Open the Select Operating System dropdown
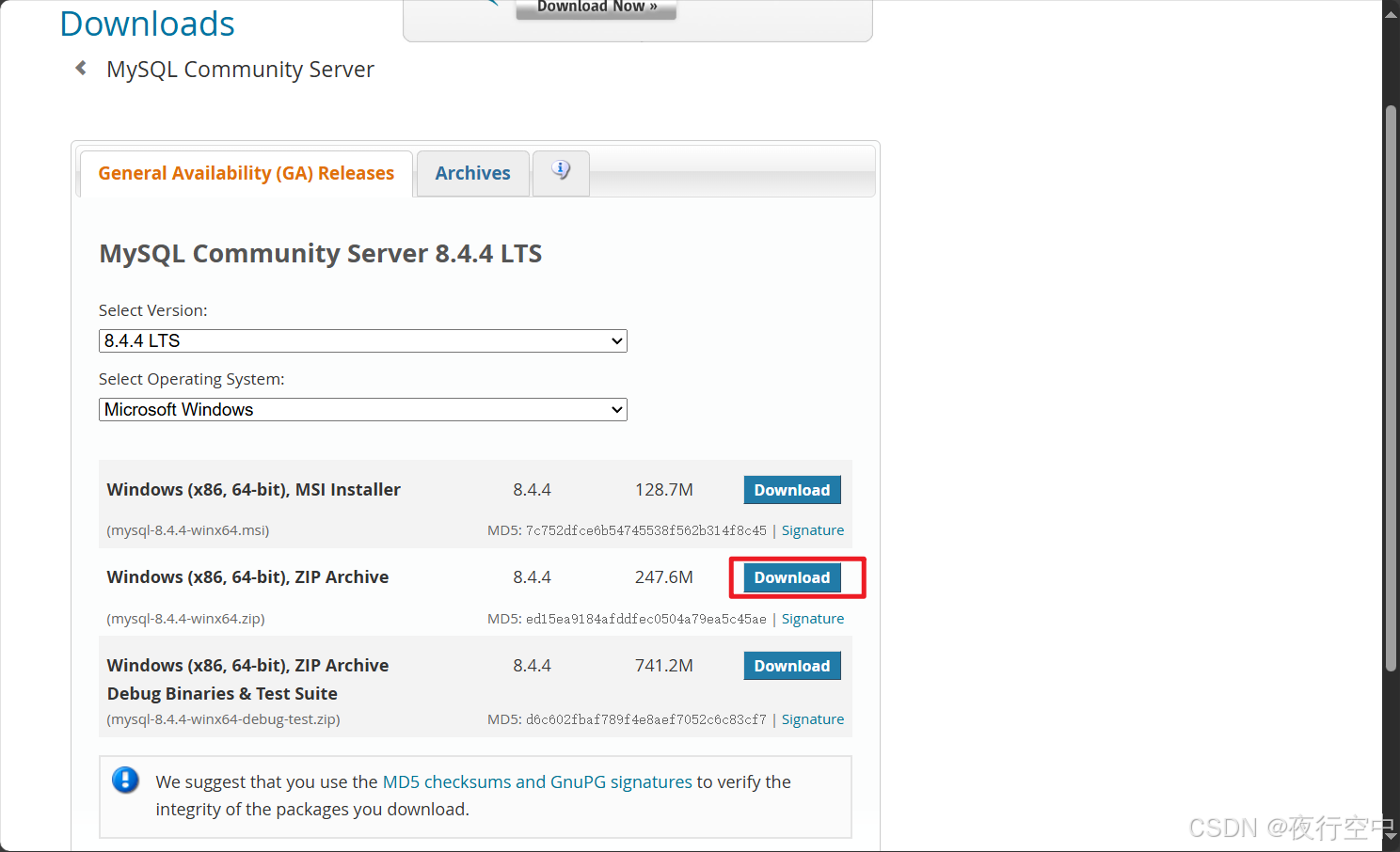This screenshot has width=1400, height=852. (x=363, y=409)
